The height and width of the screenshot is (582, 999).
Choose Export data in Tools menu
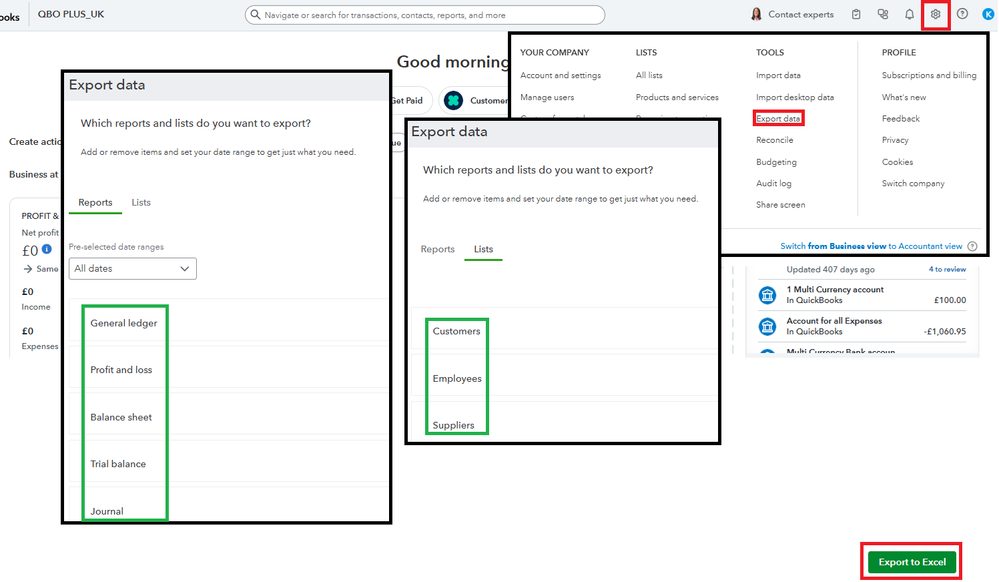(x=778, y=119)
